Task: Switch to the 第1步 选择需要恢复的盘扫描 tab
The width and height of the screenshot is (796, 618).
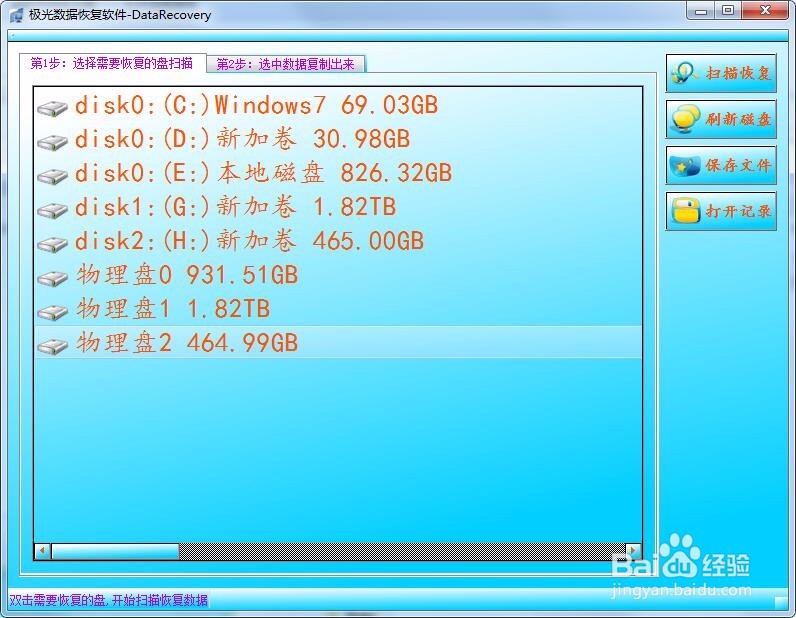Action: tap(112, 63)
